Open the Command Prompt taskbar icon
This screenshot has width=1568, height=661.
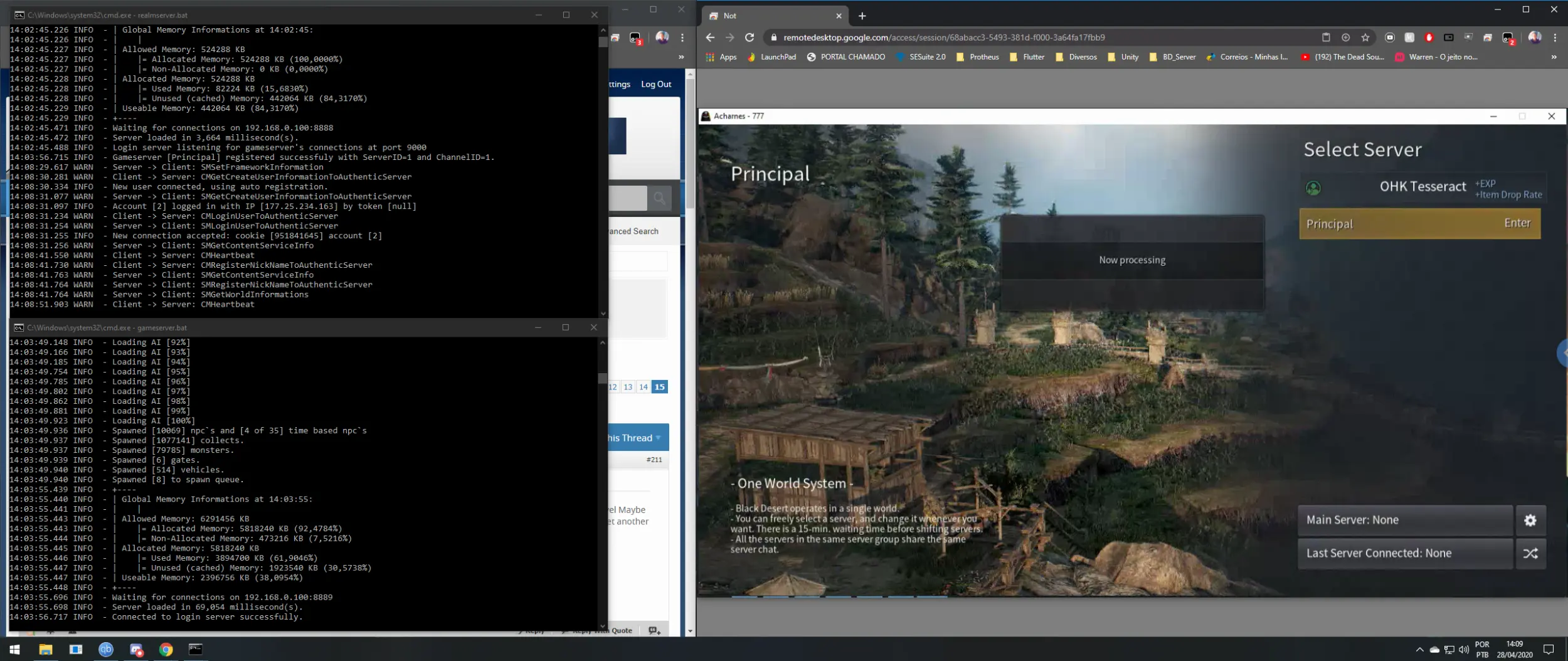pos(196,649)
